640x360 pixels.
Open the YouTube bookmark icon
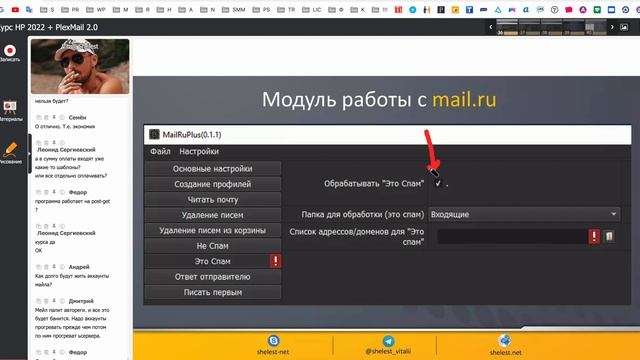click(16, 9)
